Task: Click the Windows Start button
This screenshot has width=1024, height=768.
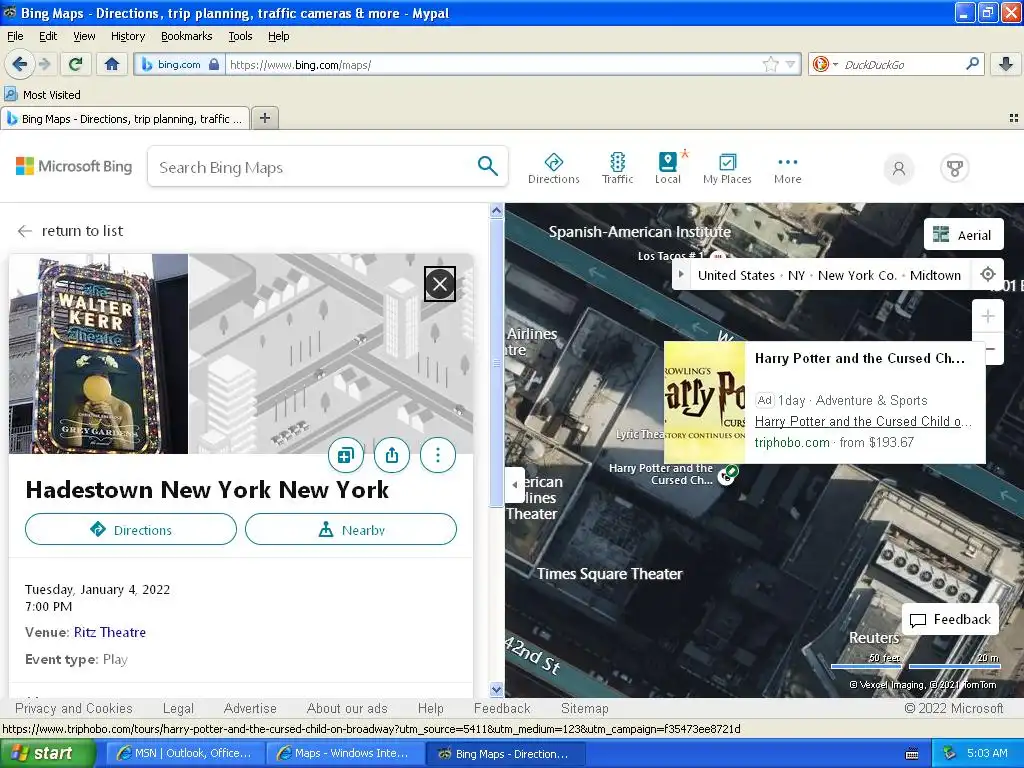Action: coord(47,753)
